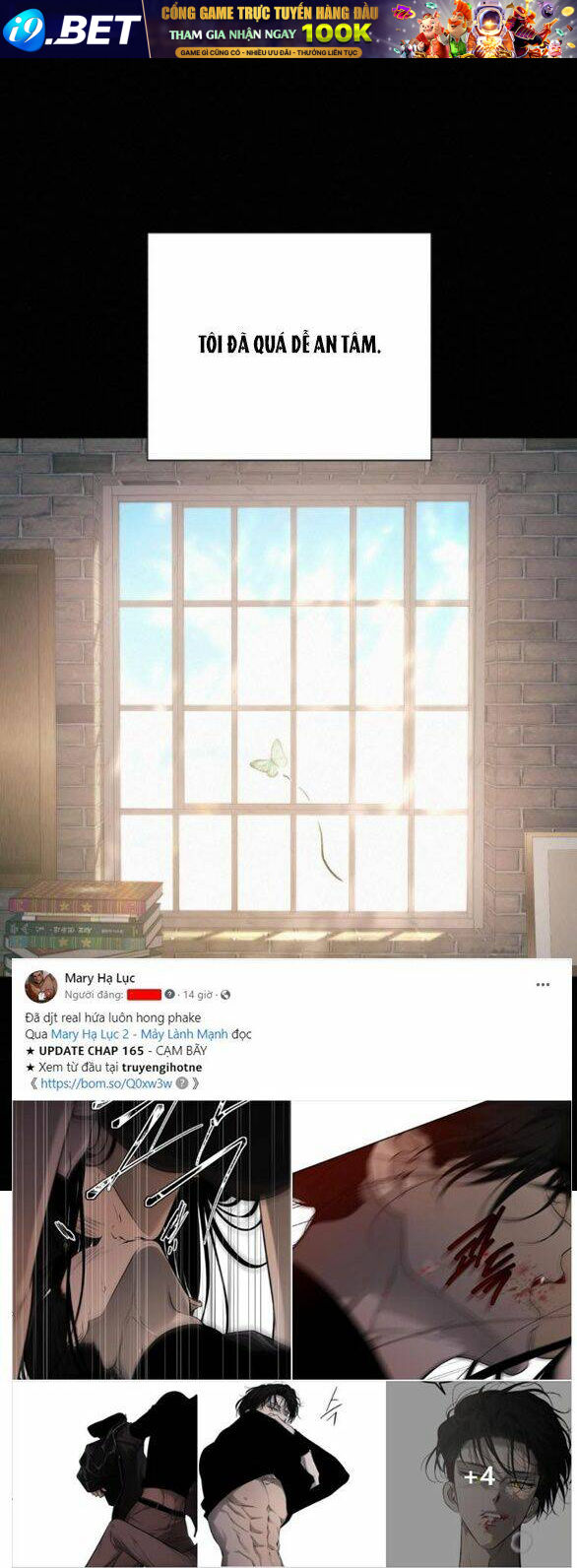Click the stack of books by the window
The height and width of the screenshot is (1568, 577).
click(x=84, y=918)
